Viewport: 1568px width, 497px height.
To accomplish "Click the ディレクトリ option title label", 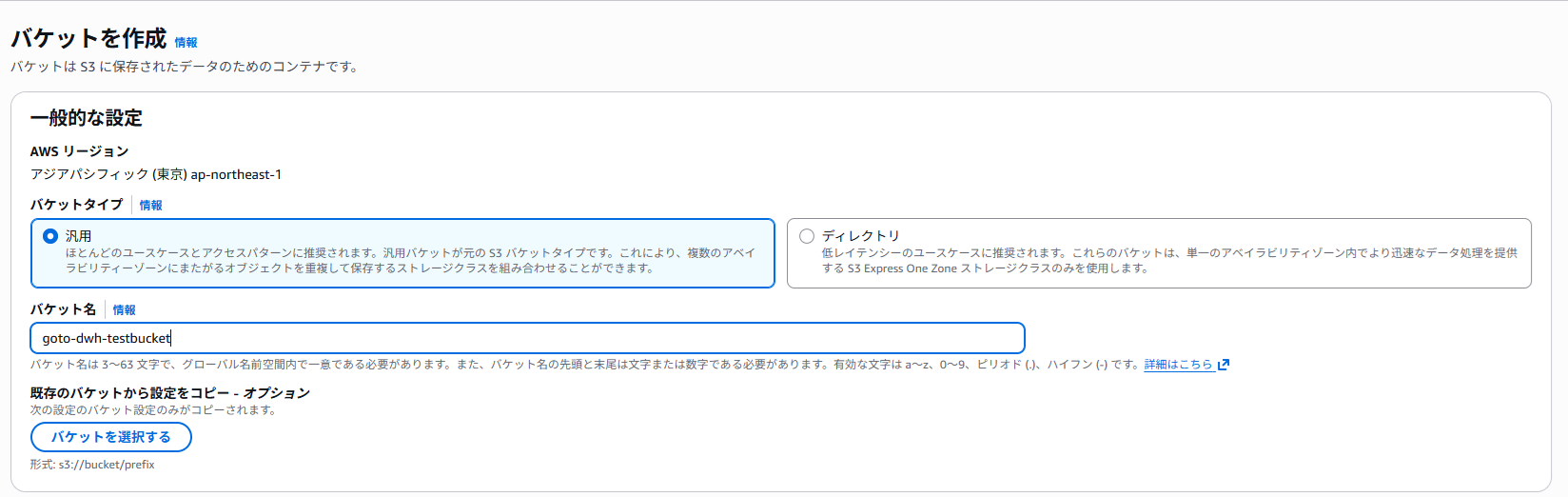I will click(860, 236).
